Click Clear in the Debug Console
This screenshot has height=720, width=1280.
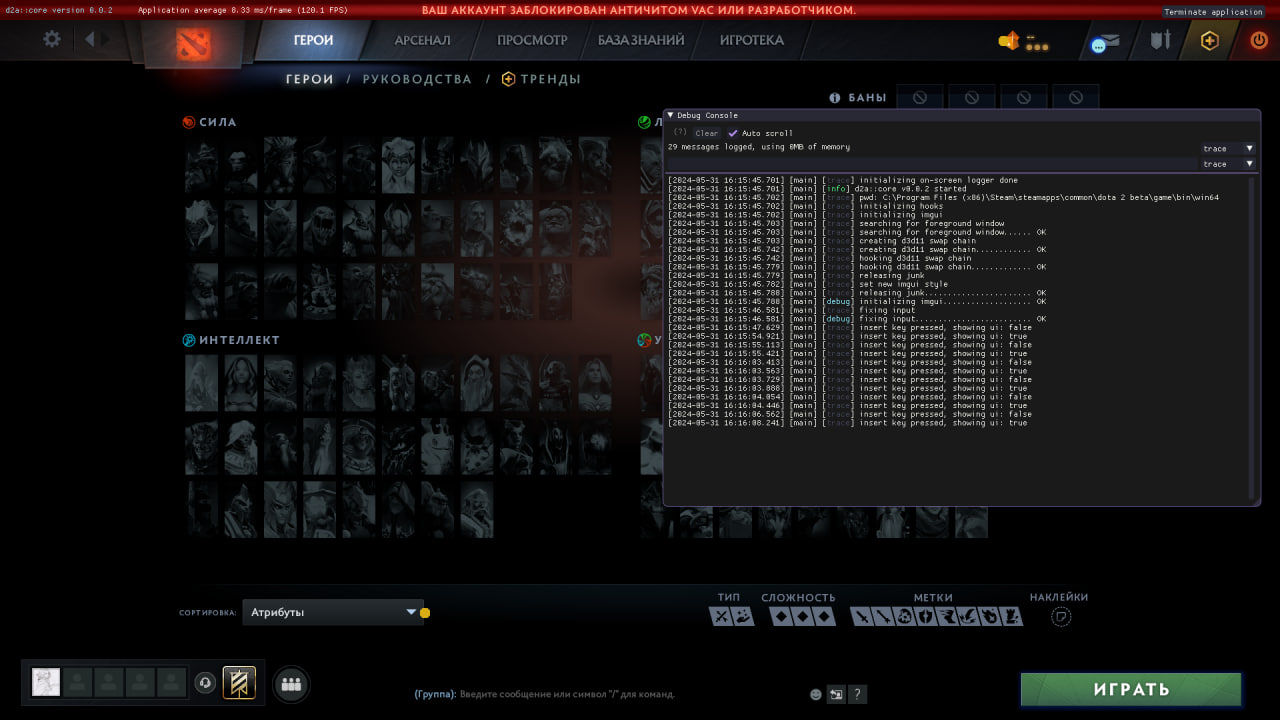coord(707,133)
